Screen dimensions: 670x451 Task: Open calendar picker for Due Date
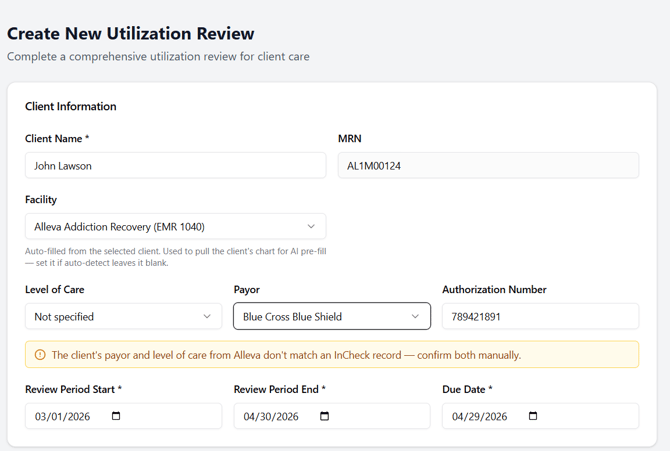533,416
